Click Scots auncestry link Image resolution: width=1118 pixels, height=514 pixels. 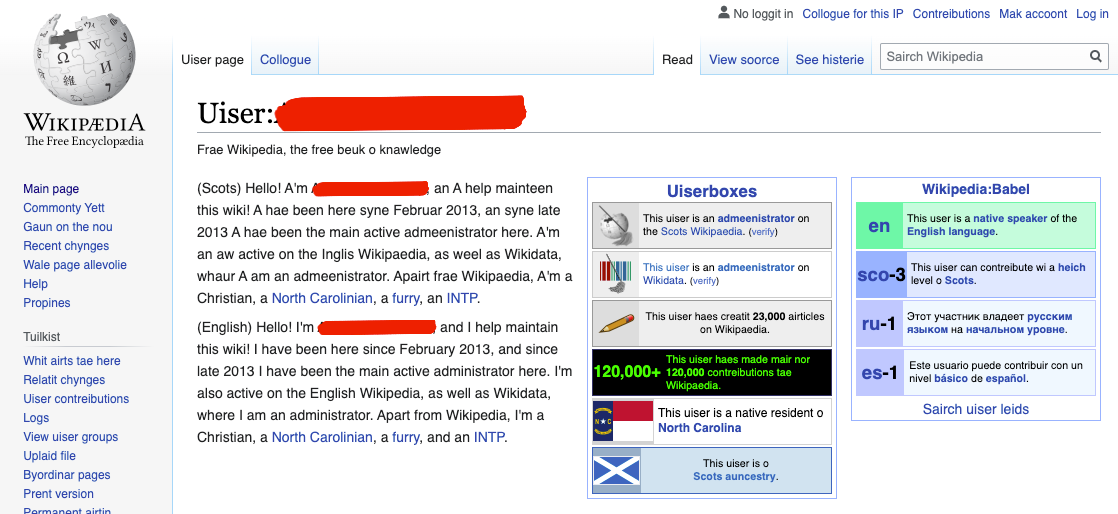pyautogui.click(x=734, y=476)
